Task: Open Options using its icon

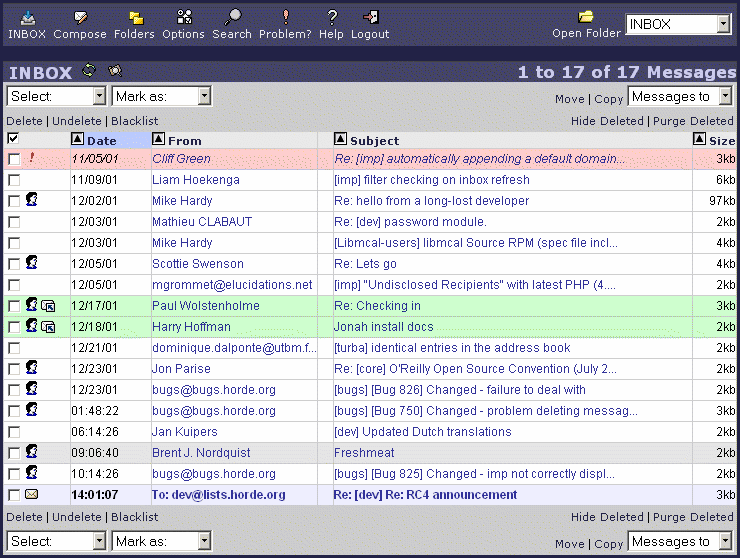Action: 184,17
